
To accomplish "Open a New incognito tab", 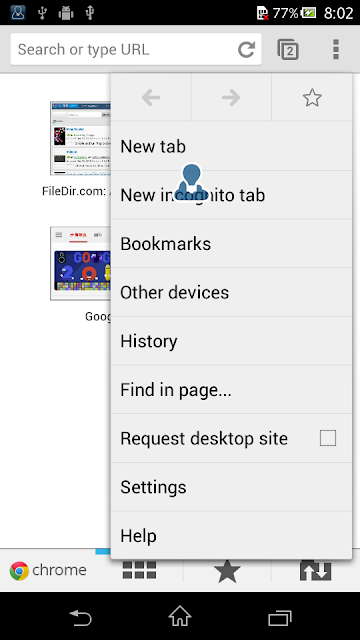I will pyautogui.click(x=231, y=195).
